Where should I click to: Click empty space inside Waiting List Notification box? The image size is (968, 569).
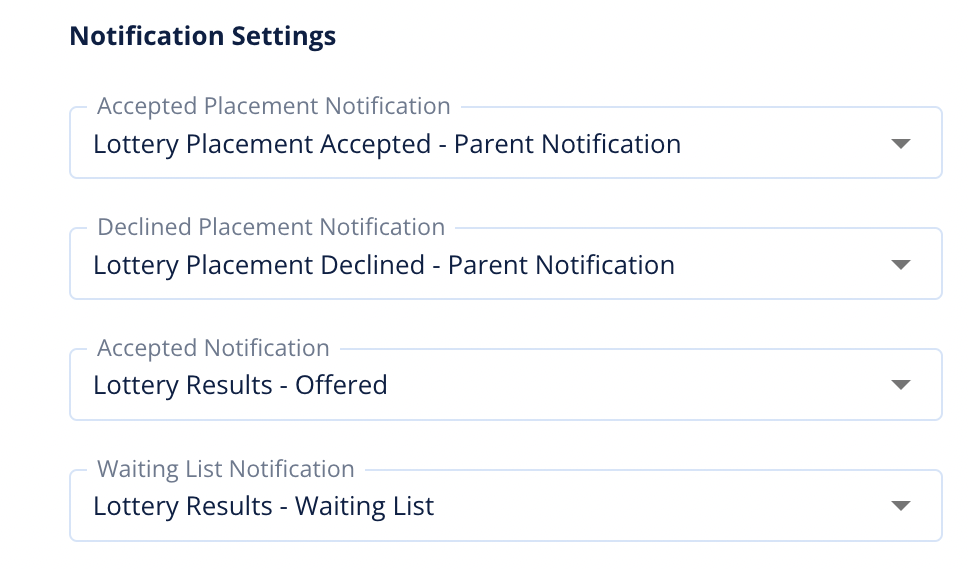pos(660,506)
